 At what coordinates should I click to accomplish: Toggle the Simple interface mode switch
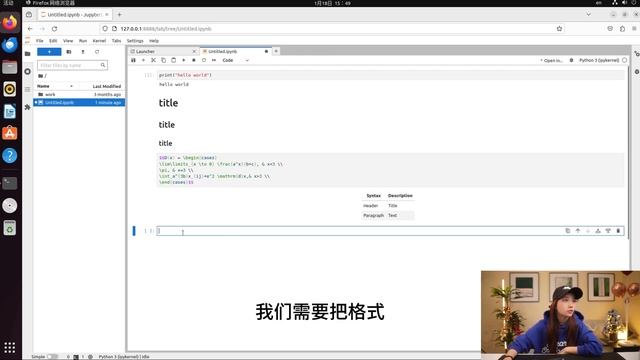click(x=52, y=357)
